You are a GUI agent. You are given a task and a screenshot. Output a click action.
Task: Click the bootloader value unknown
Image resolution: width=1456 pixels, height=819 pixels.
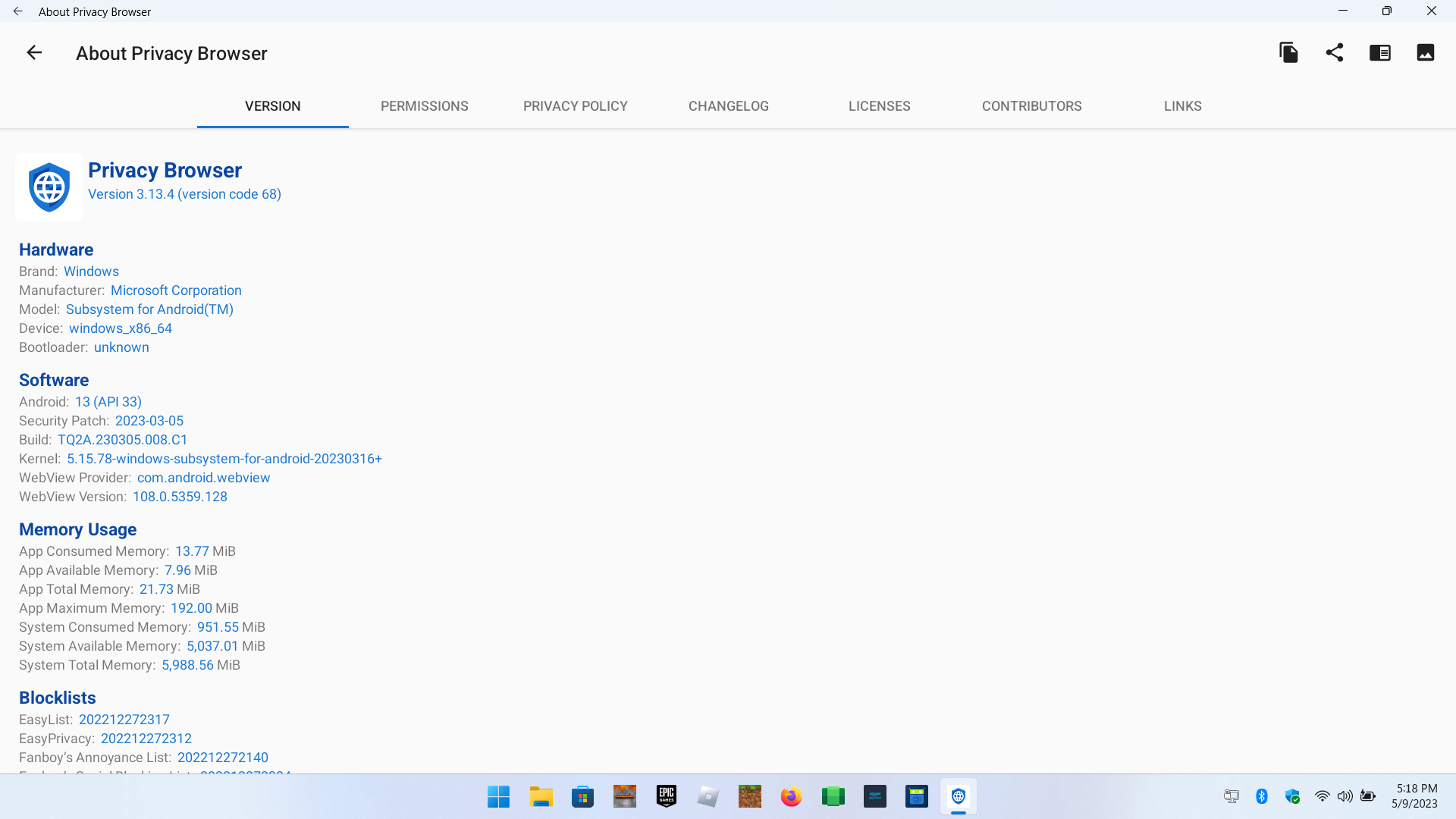tap(121, 347)
